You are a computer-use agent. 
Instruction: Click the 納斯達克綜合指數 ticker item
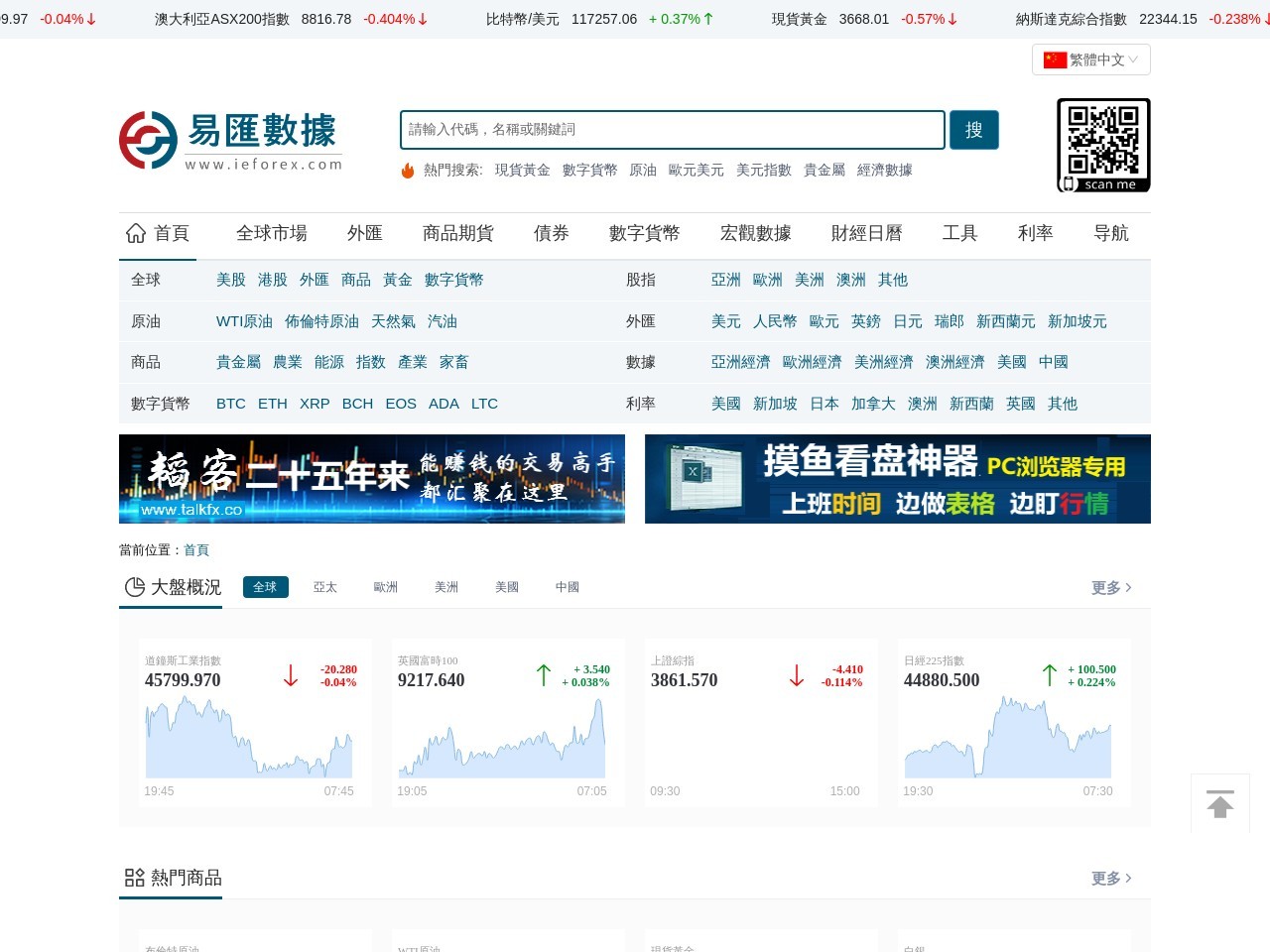pyautogui.click(x=1143, y=19)
